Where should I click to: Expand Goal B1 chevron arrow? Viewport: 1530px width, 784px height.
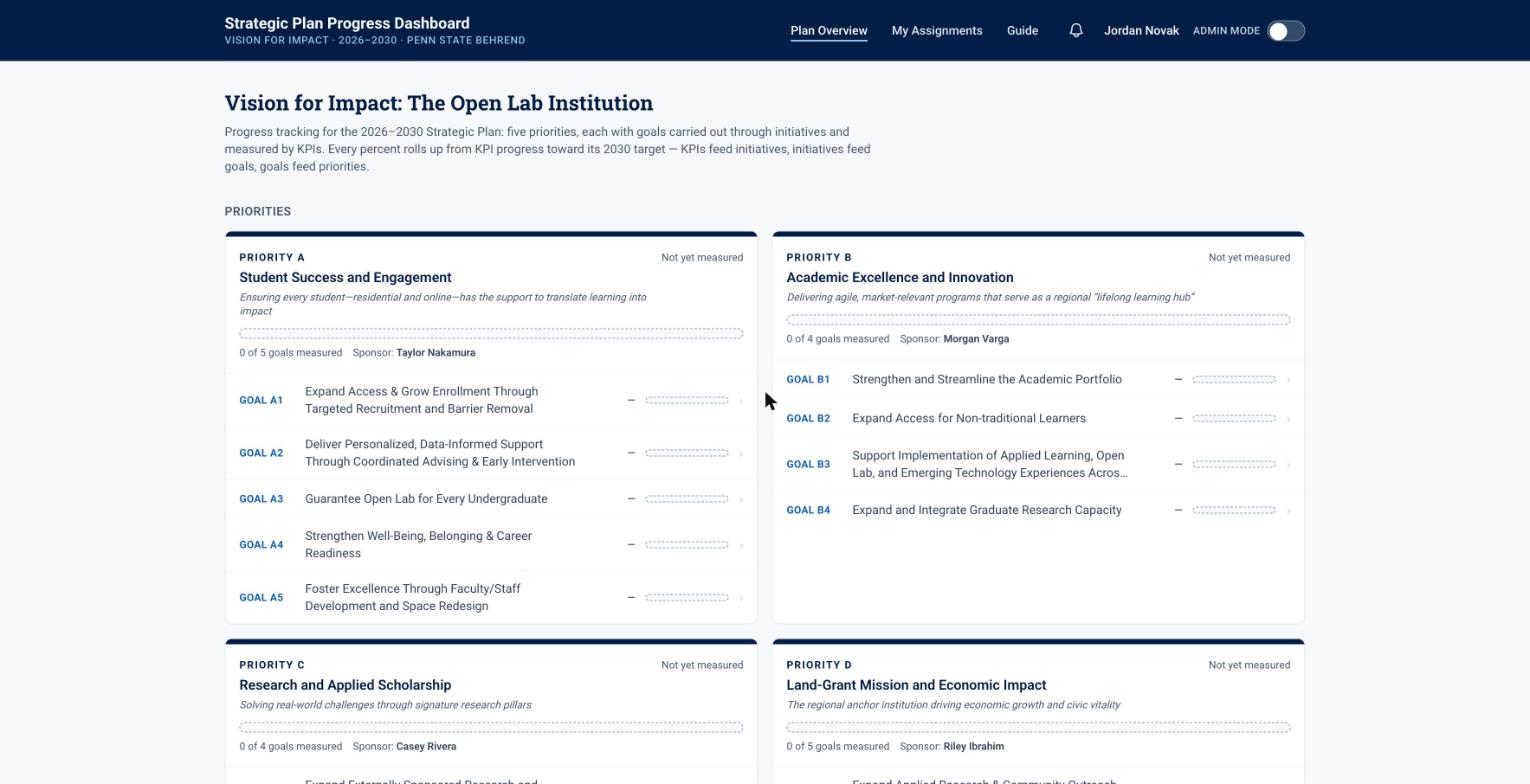pyautogui.click(x=1288, y=380)
